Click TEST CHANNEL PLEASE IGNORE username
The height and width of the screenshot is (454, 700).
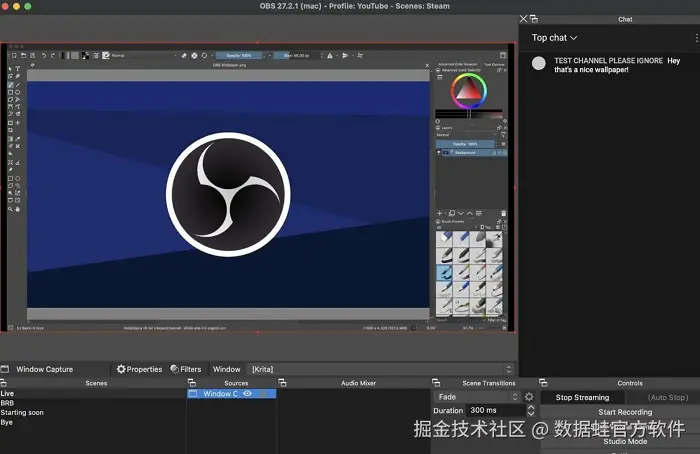[x=608, y=61]
